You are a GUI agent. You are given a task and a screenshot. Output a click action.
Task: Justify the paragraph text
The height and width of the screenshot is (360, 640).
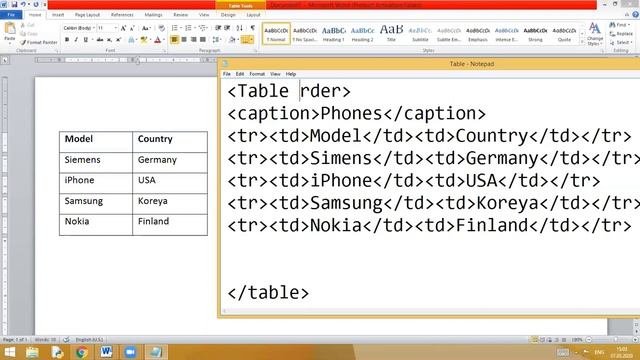click(202, 40)
